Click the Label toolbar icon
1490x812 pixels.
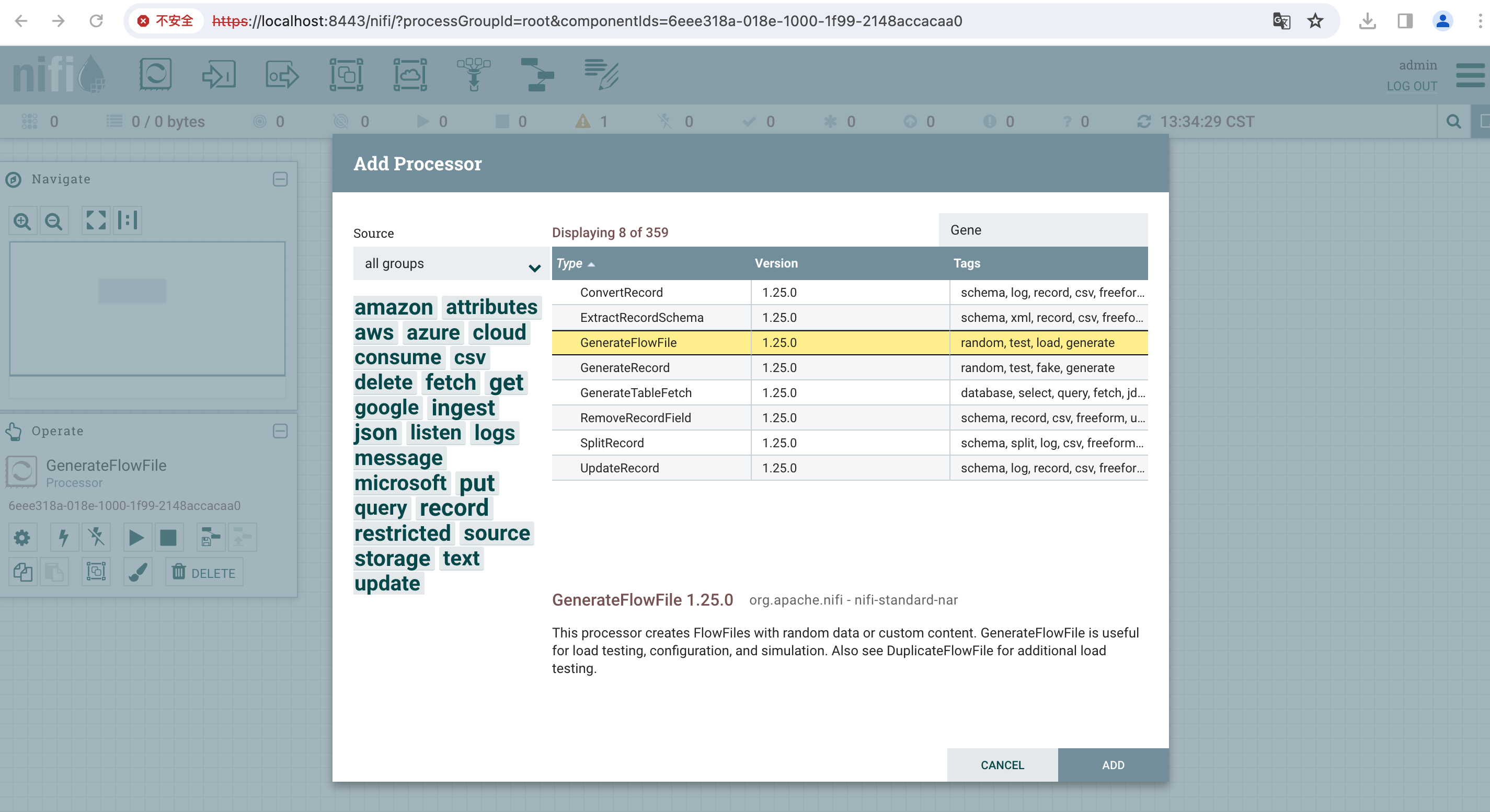(602, 75)
